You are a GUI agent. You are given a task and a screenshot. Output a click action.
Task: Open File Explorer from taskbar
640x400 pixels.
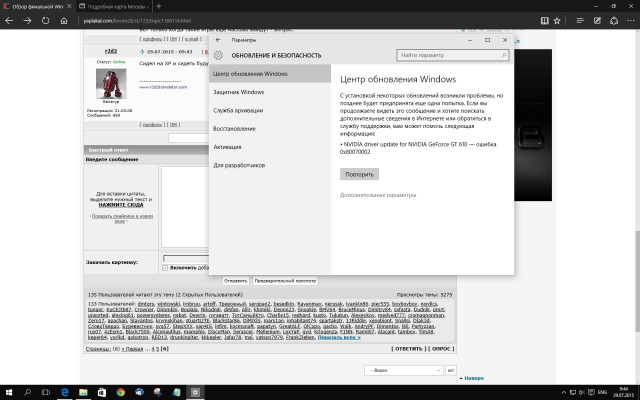pos(83,392)
